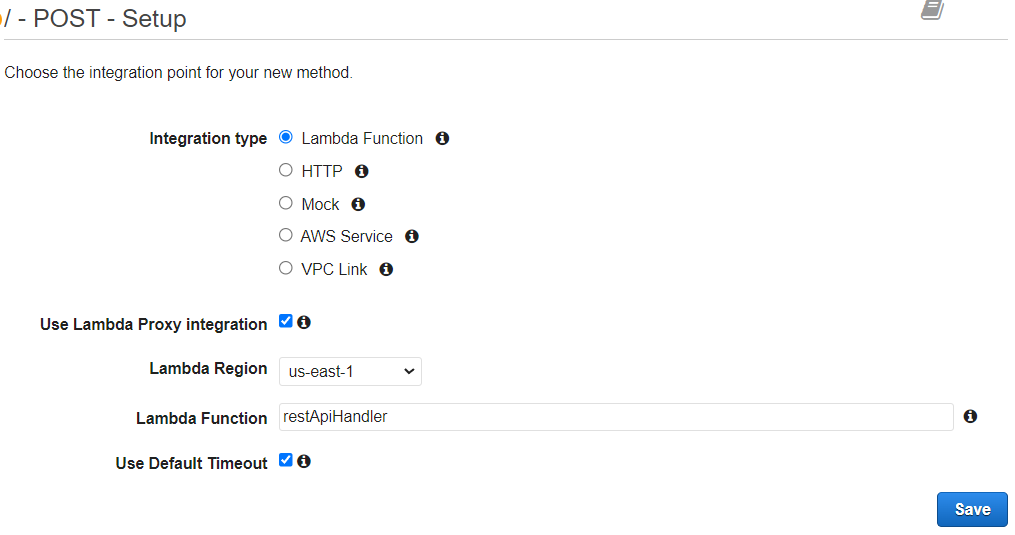This screenshot has width=1015, height=535.
Task: Click the bold 'Lambda Function' field label
Action: click(201, 418)
